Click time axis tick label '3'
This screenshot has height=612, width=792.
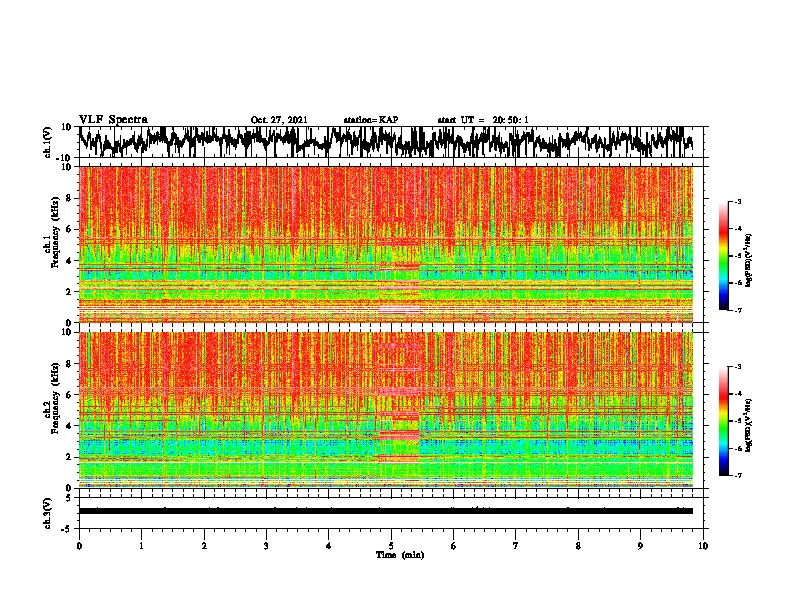click(266, 546)
